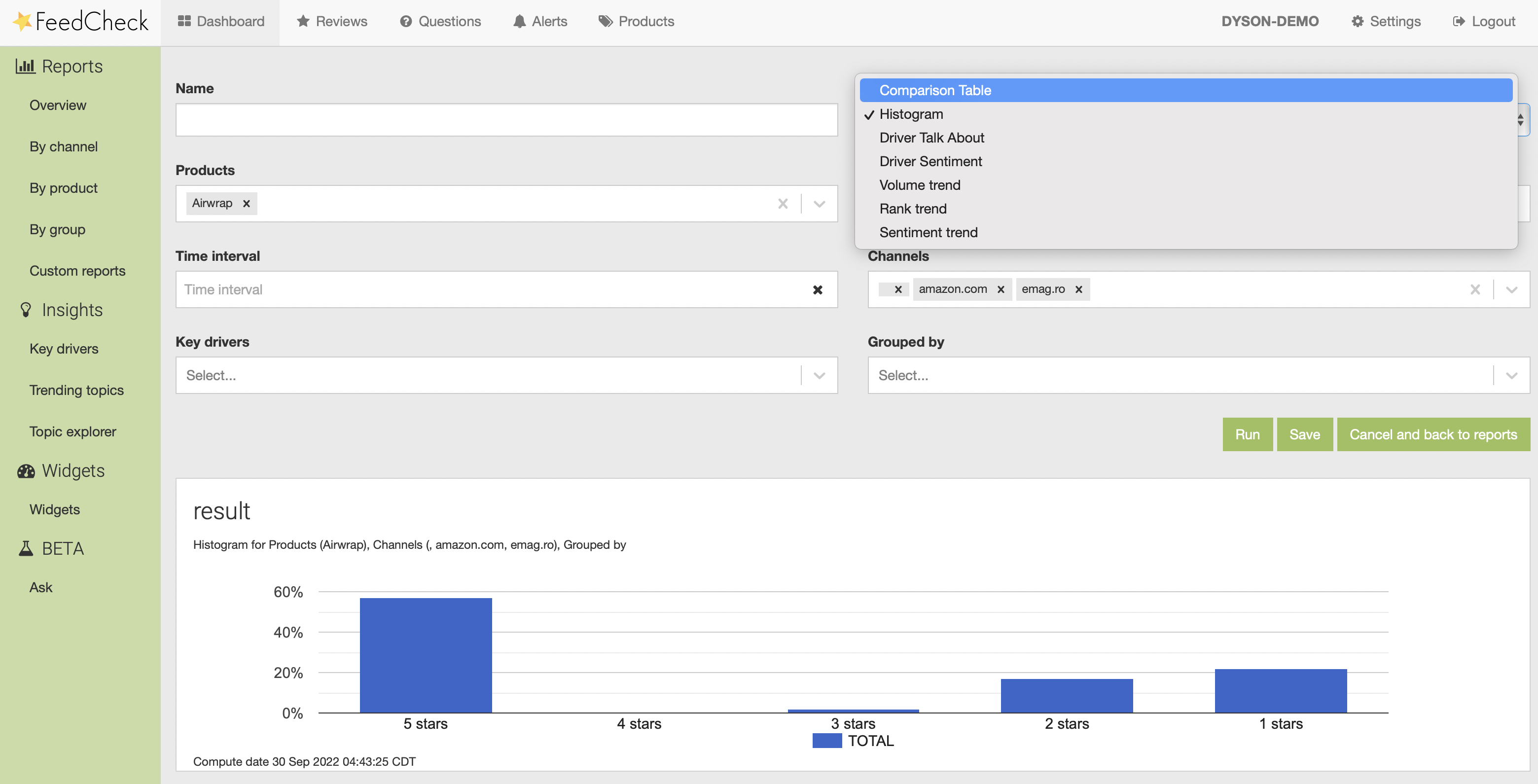The height and width of the screenshot is (784, 1538).
Task: Choose Rank trend option
Action: [x=1186, y=209]
